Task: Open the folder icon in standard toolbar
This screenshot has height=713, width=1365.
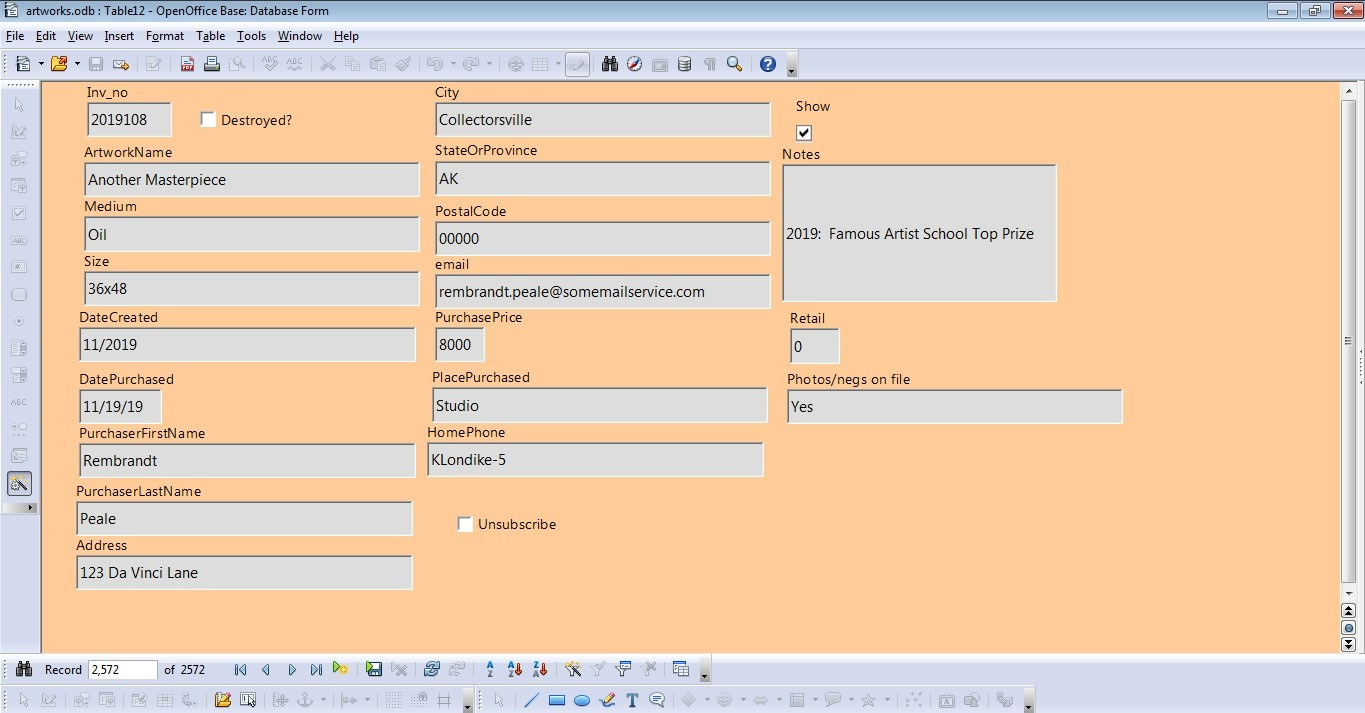Action: click(58, 64)
